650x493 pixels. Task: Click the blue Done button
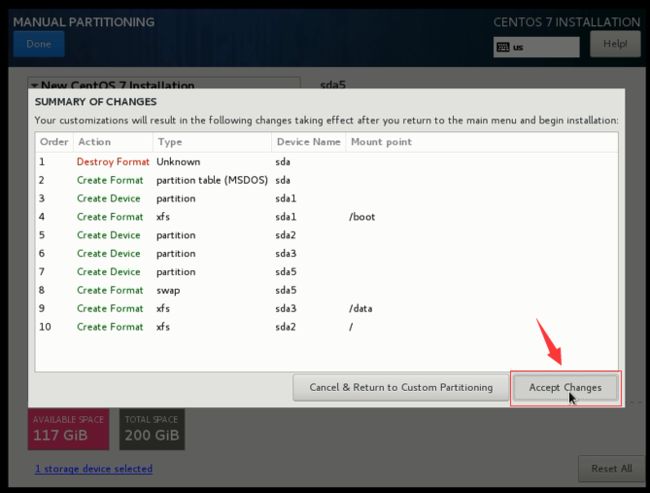tap(39, 44)
